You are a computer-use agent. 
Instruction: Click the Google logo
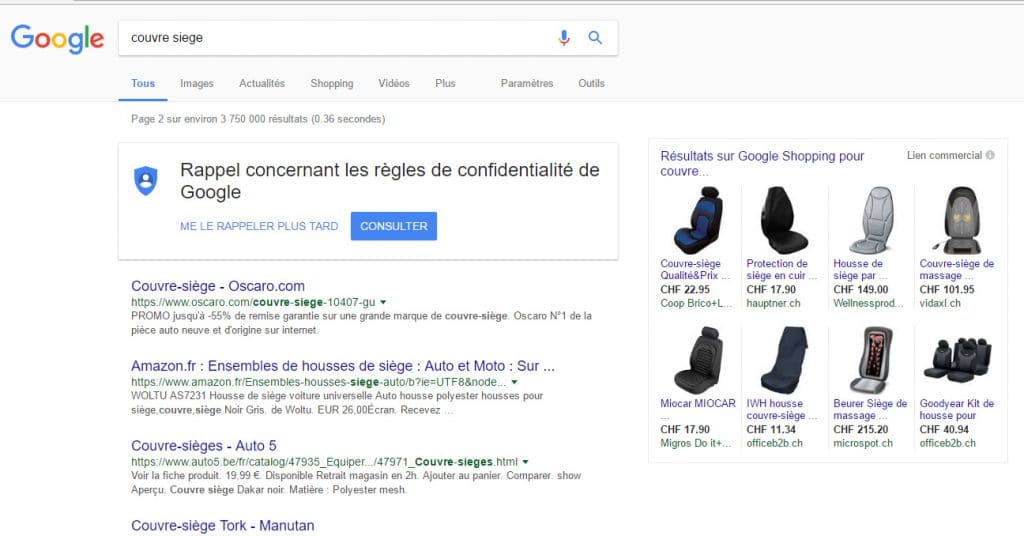pyautogui.click(x=57, y=39)
